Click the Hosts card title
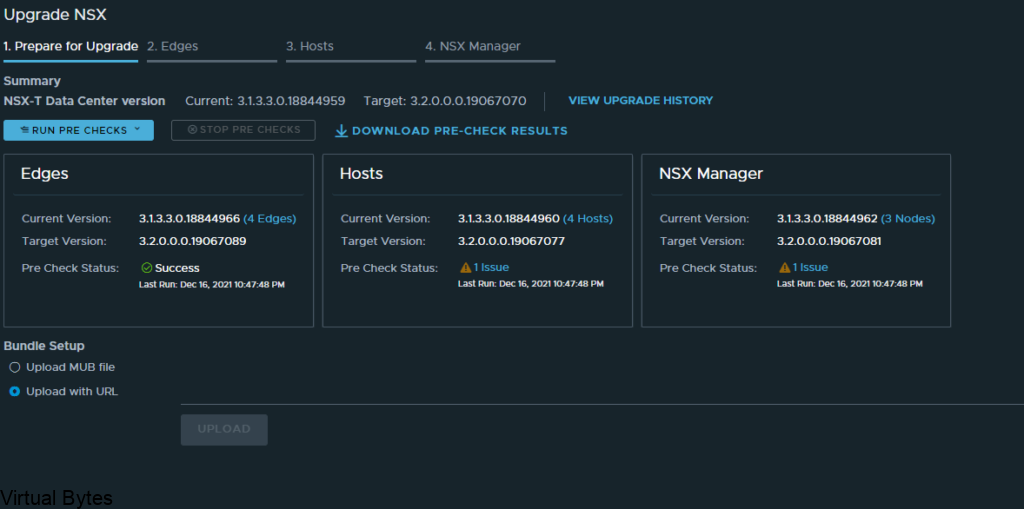 click(361, 174)
